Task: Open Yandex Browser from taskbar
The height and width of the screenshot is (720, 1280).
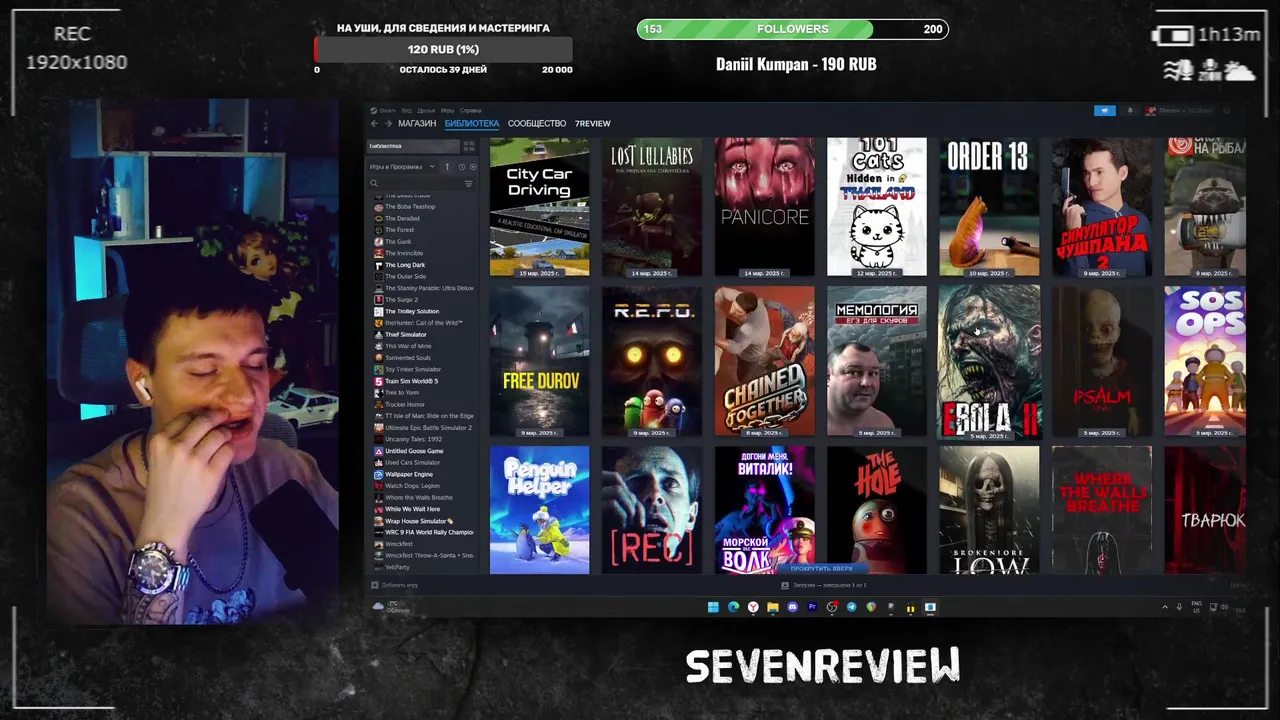Action: point(753,607)
